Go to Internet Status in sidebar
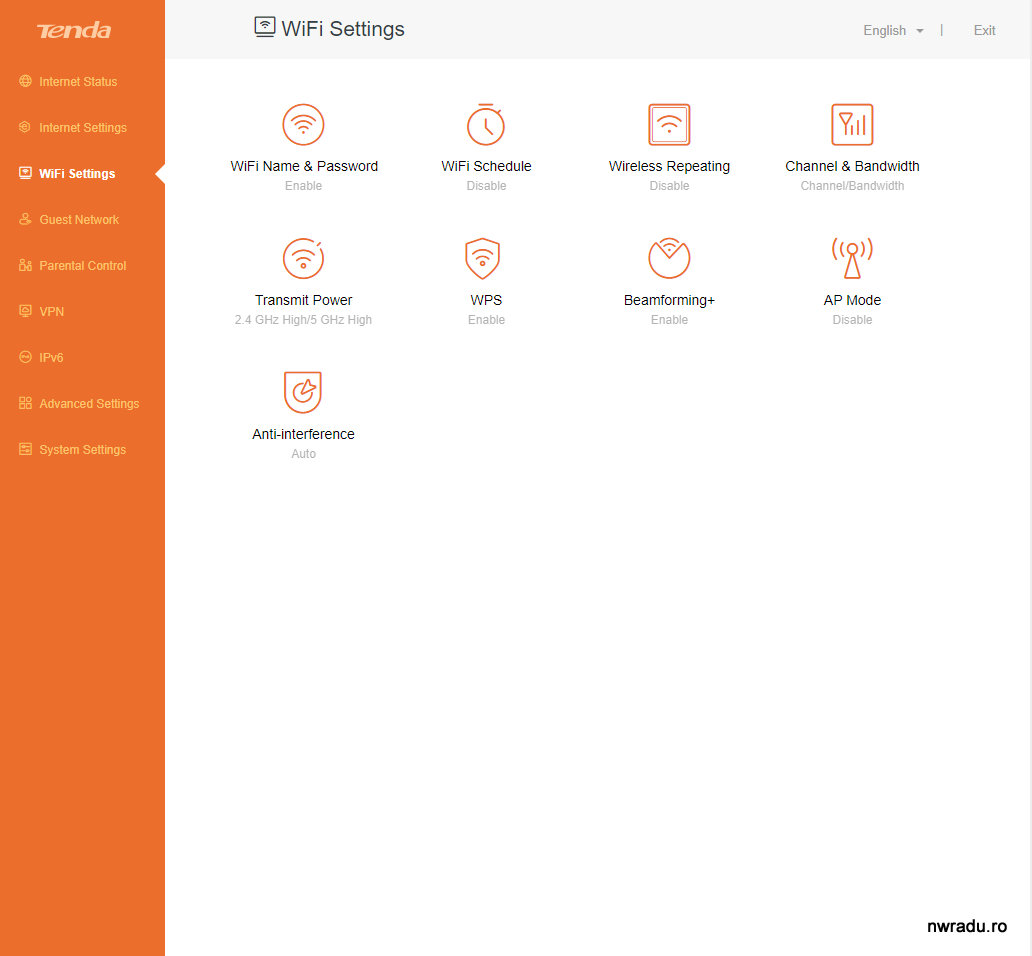 click(x=78, y=82)
